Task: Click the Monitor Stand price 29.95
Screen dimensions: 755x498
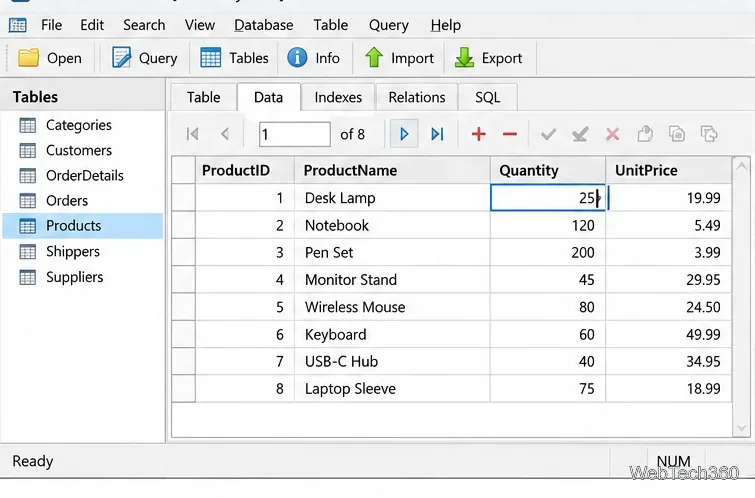Action: [x=668, y=280]
